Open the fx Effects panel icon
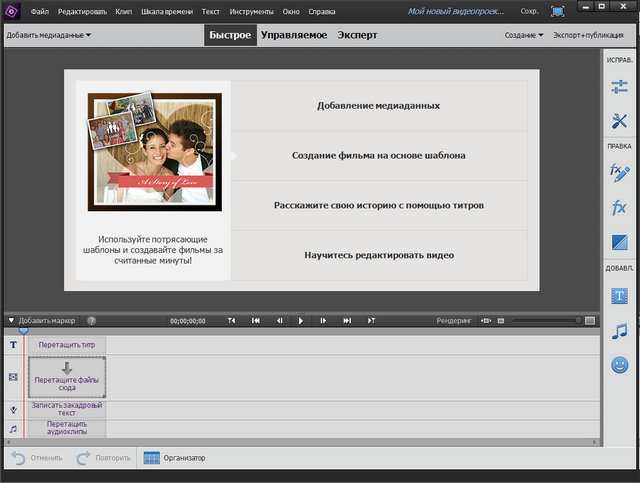Viewport: 640px width, 483px height. point(619,208)
